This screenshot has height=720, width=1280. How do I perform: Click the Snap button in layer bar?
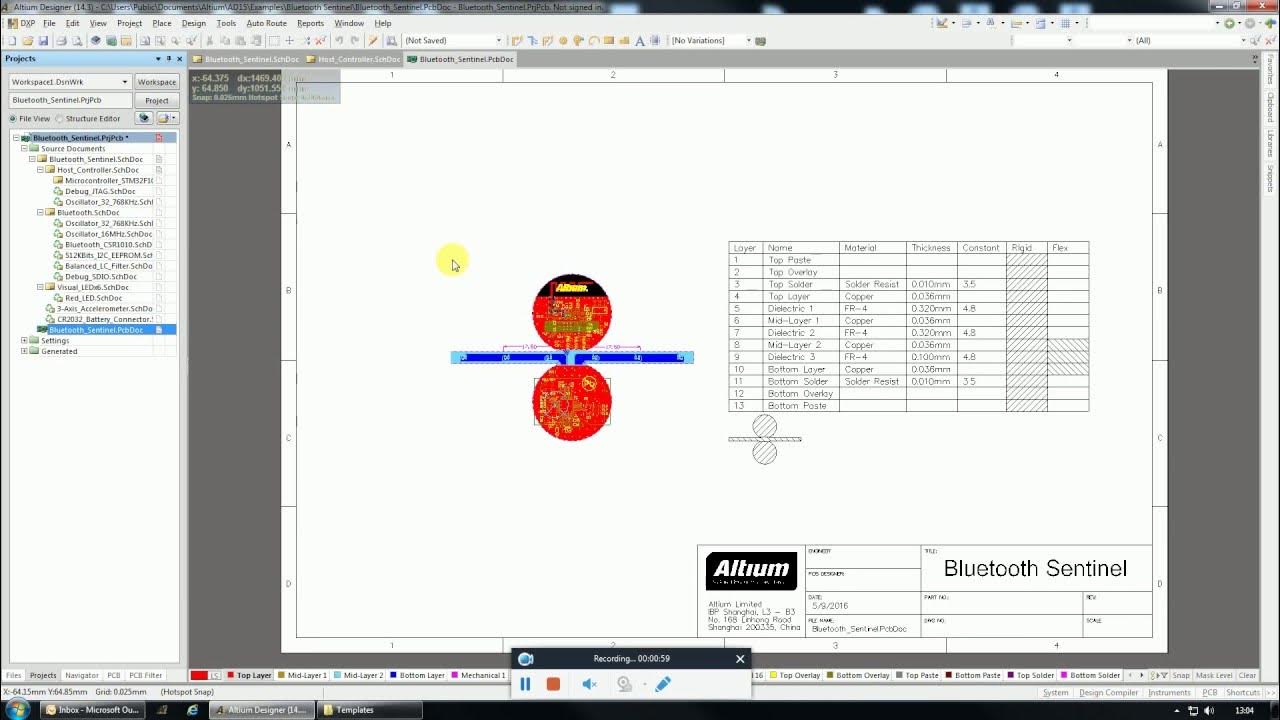click(x=1181, y=676)
